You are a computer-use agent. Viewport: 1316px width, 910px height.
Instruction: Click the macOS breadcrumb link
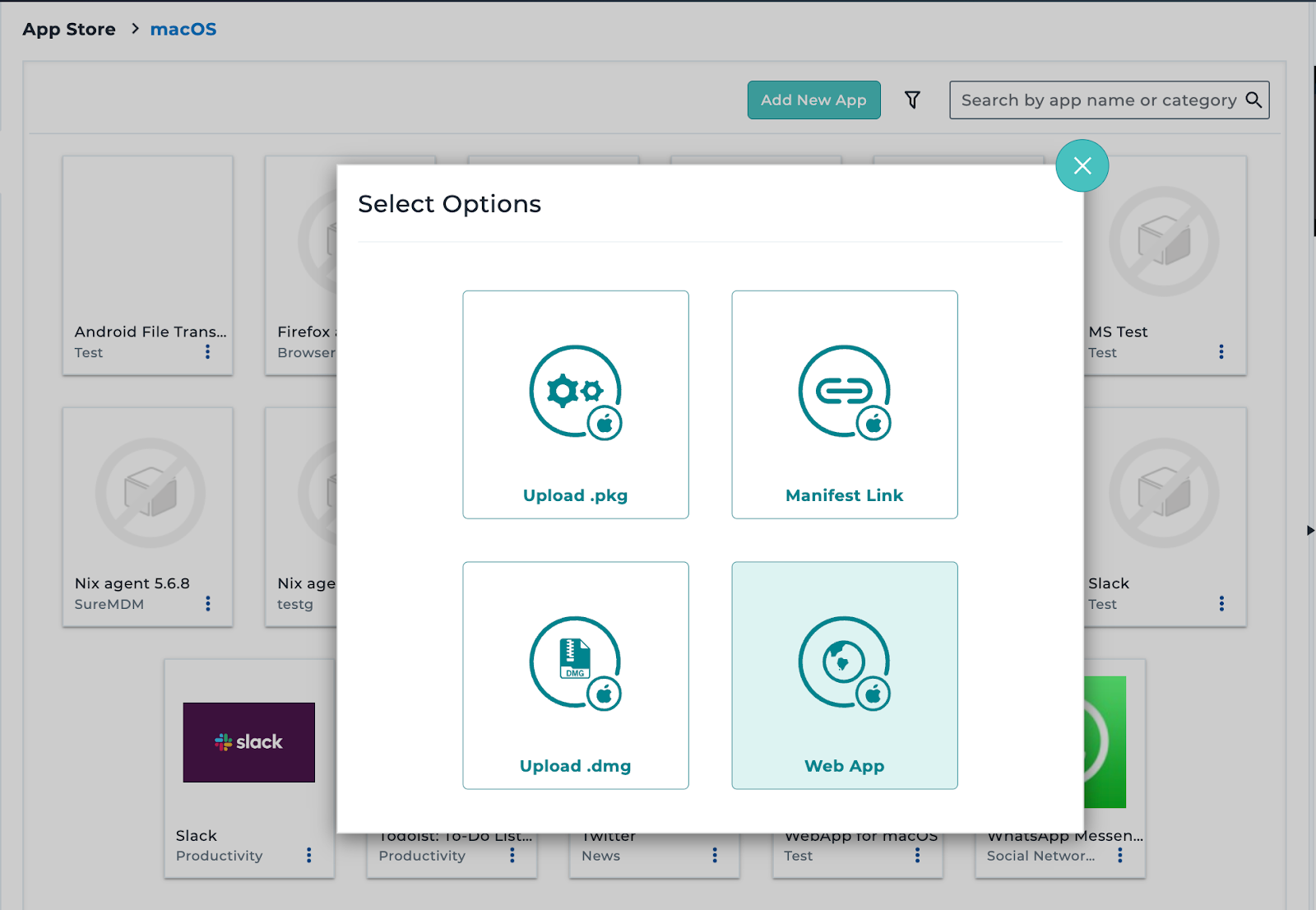(183, 30)
